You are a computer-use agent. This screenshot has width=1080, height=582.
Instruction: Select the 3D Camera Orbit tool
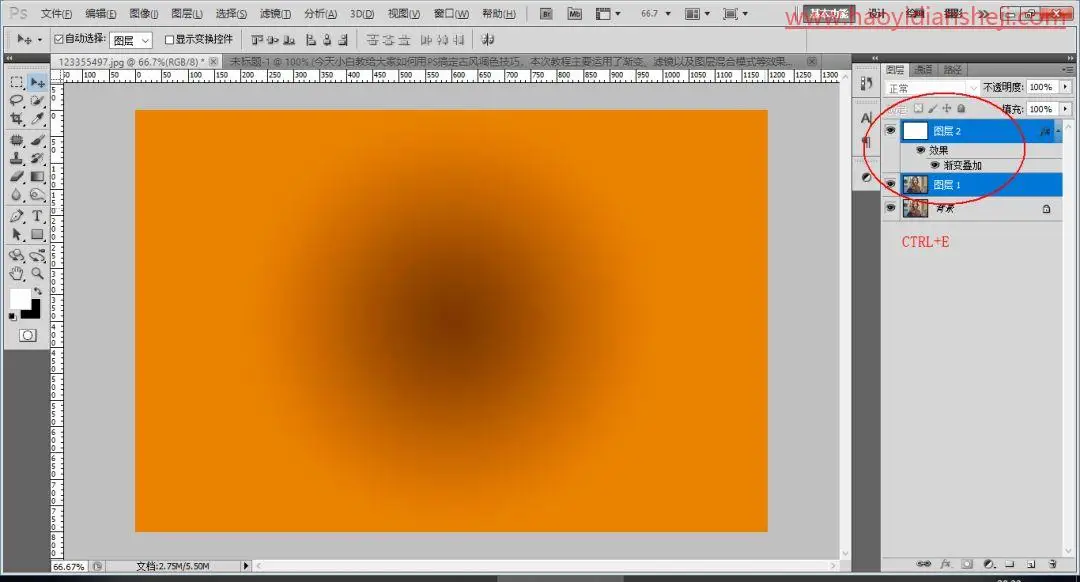point(37,256)
